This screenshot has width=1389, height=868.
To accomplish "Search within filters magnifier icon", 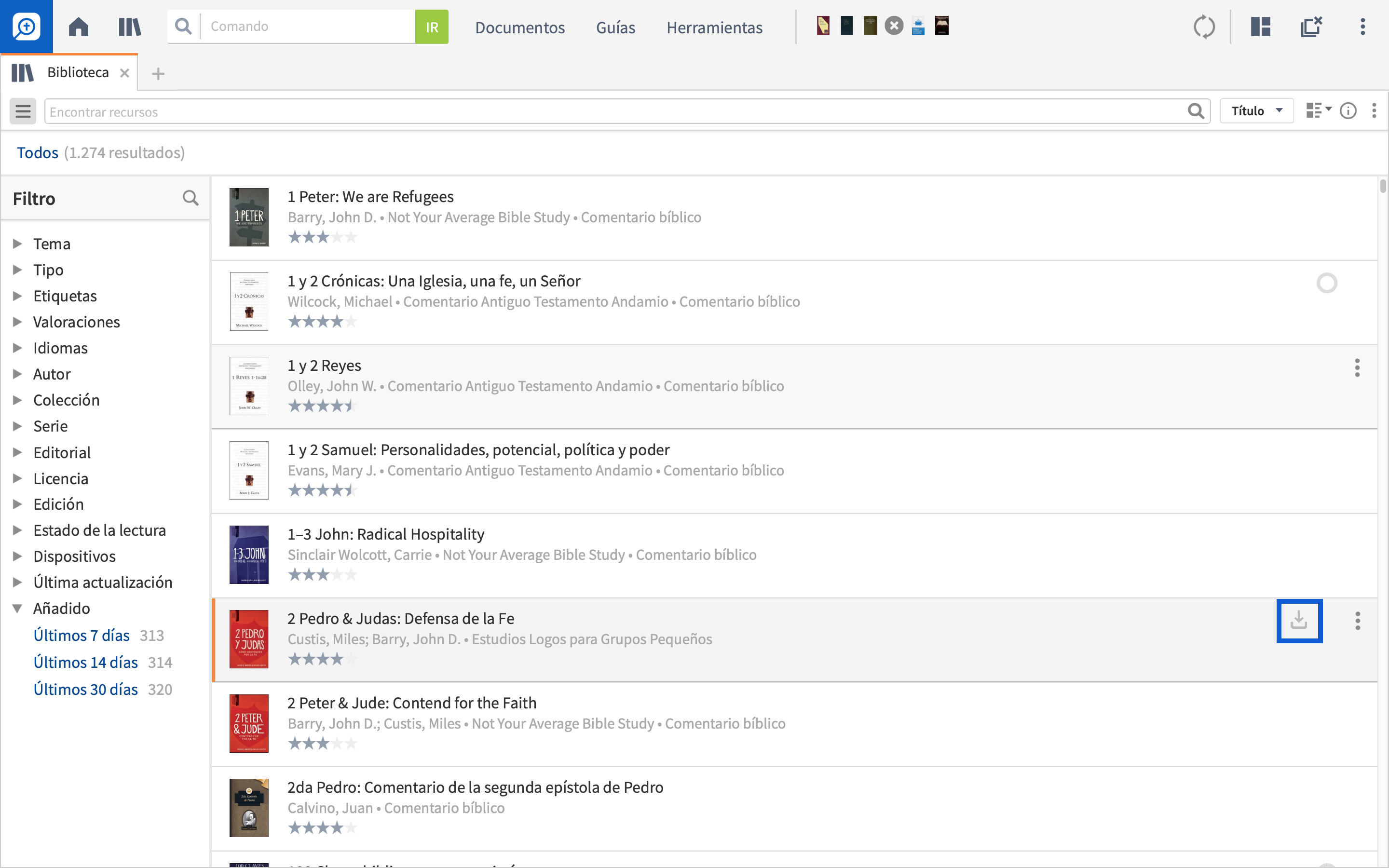I will (x=191, y=198).
